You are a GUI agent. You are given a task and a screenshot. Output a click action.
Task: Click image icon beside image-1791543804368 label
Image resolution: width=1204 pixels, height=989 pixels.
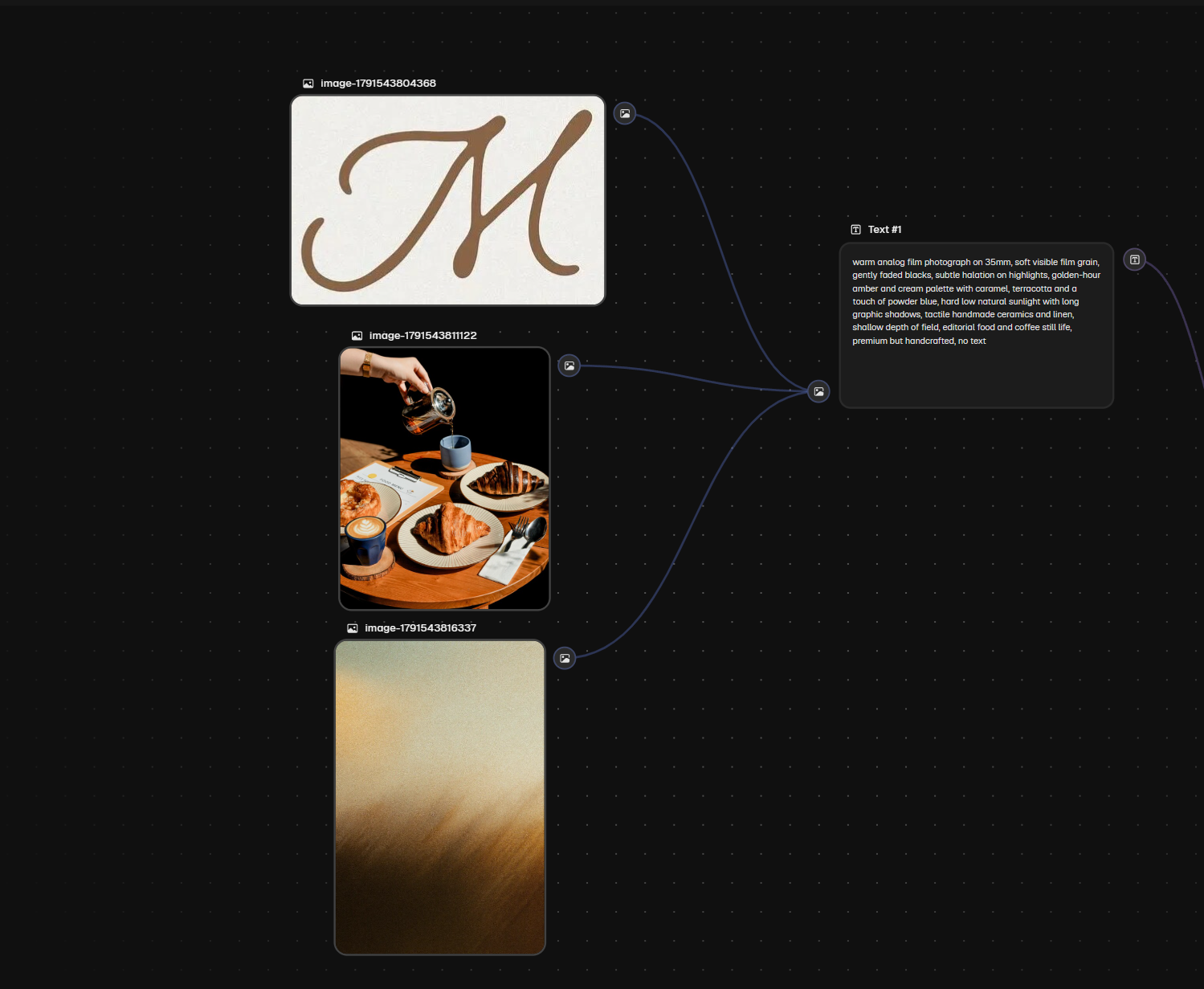tap(308, 84)
